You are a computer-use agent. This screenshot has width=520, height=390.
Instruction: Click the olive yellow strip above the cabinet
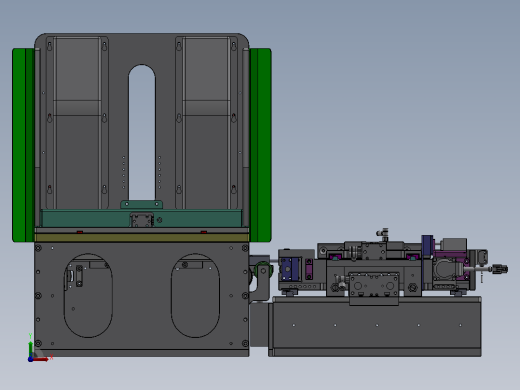142,237
